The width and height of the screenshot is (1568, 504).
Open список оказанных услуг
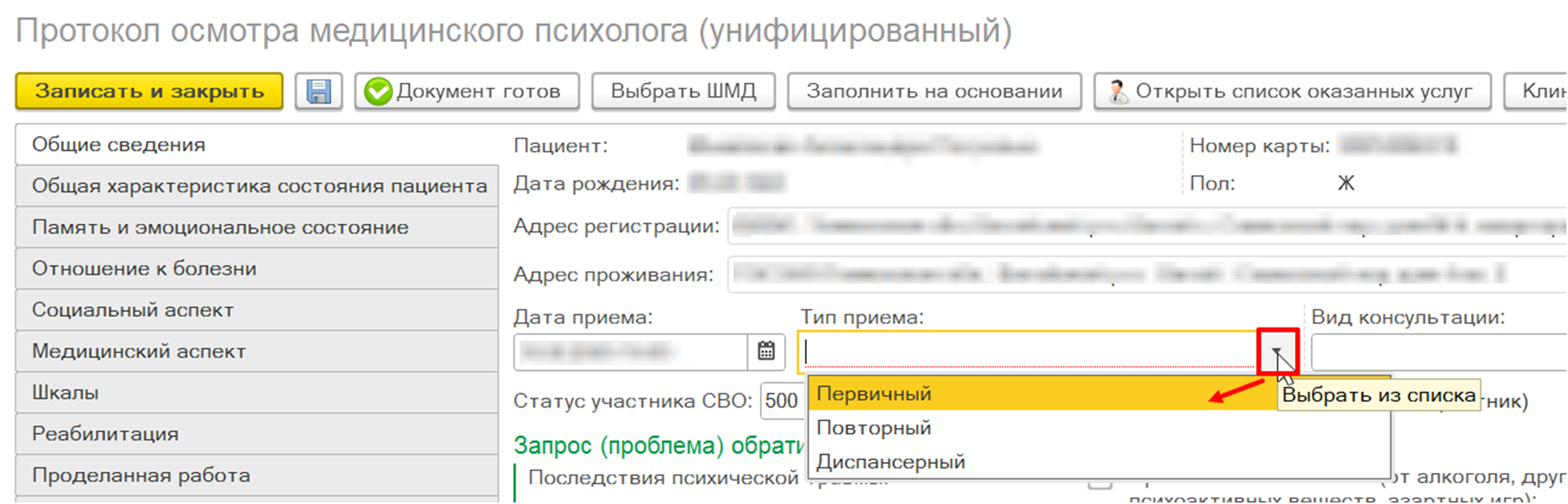(1293, 92)
